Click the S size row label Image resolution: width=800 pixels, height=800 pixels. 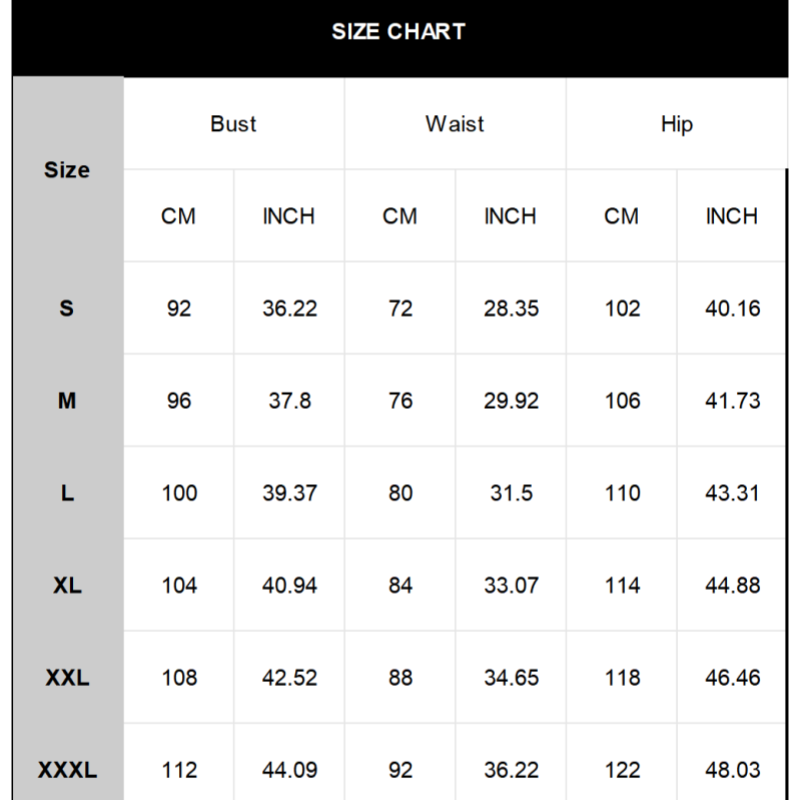click(x=67, y=308)
